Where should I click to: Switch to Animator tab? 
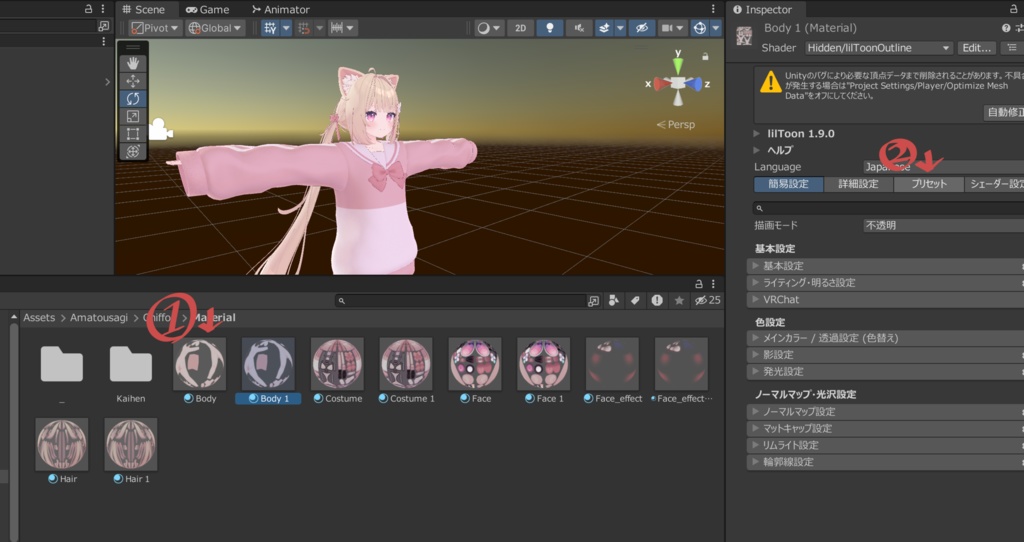pos(281,9)
